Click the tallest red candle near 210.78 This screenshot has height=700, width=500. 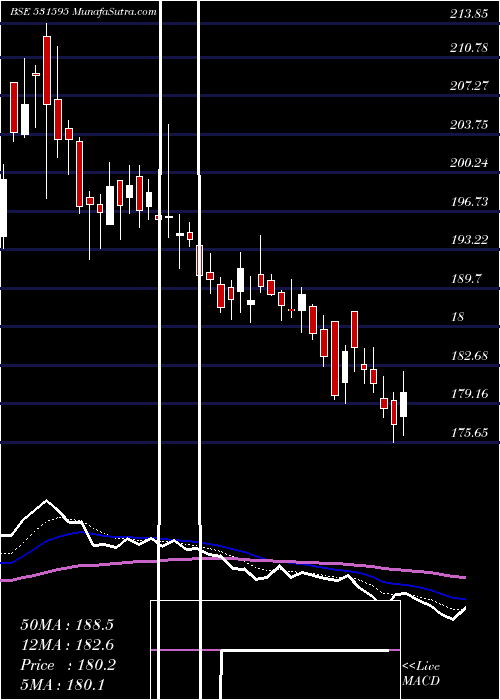(x=47, y=71)
